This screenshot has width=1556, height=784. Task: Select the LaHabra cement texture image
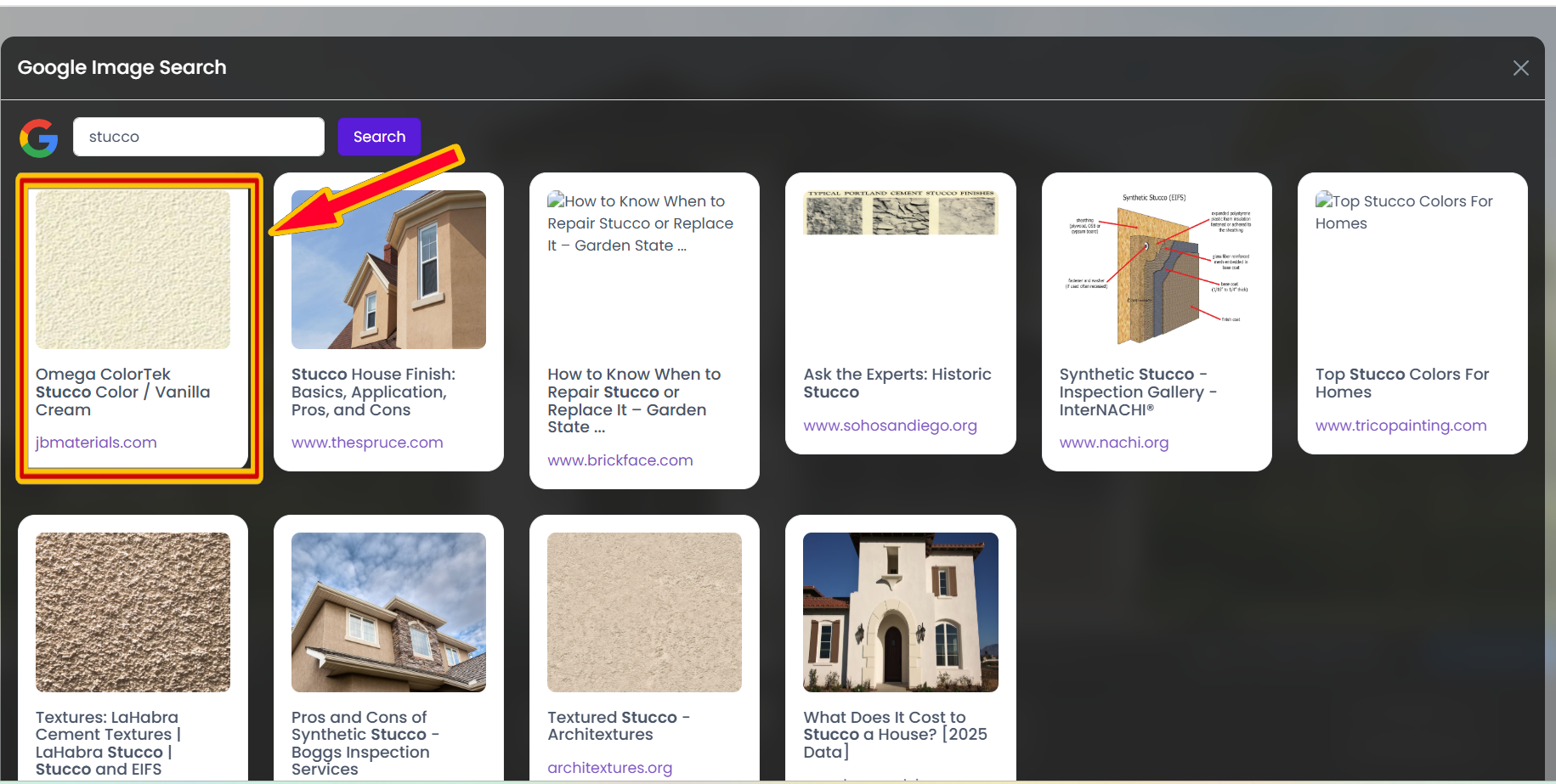click(x=133, y=612)
